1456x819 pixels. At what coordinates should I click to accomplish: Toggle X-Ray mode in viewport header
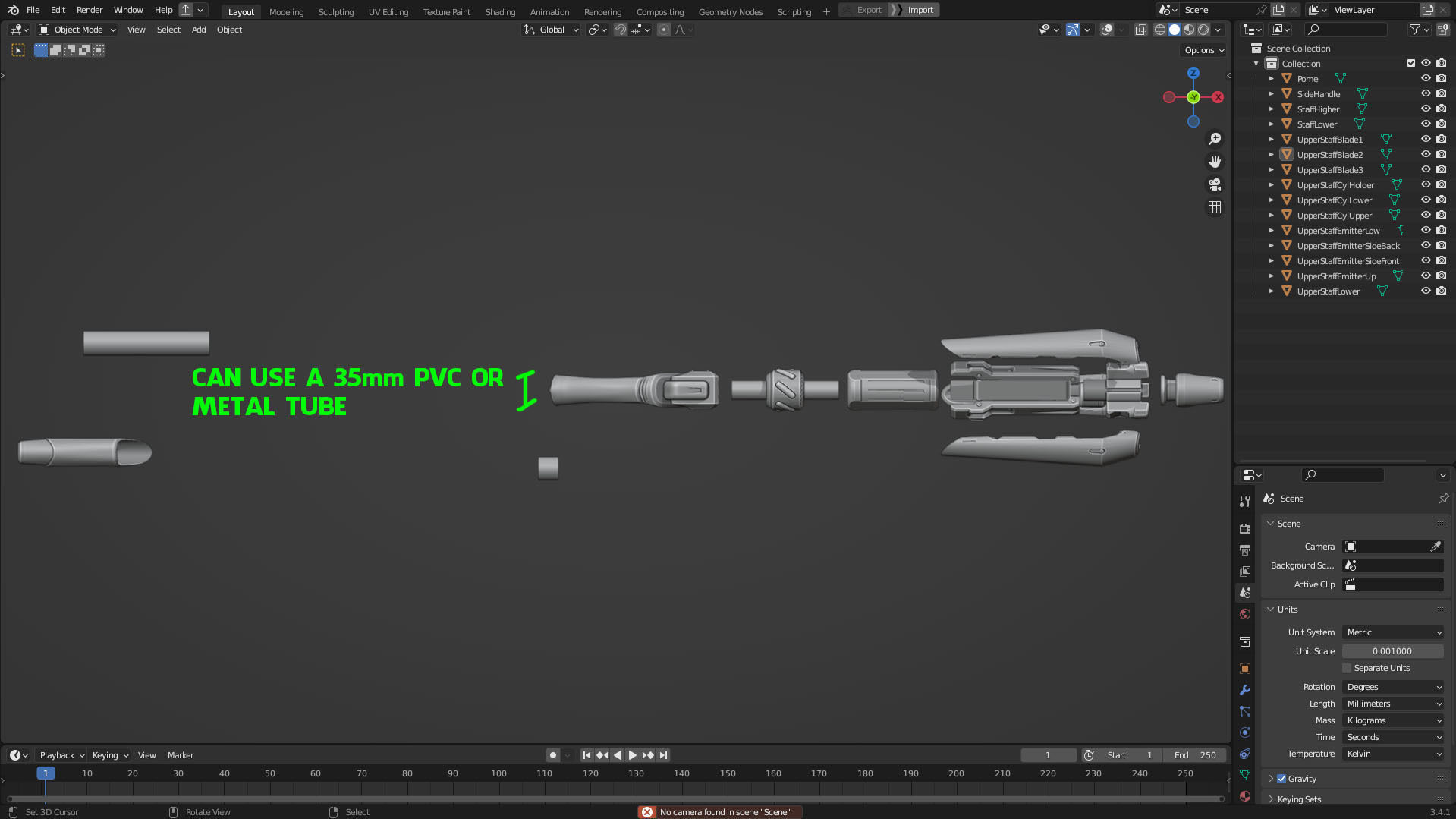pos(1141,30)
